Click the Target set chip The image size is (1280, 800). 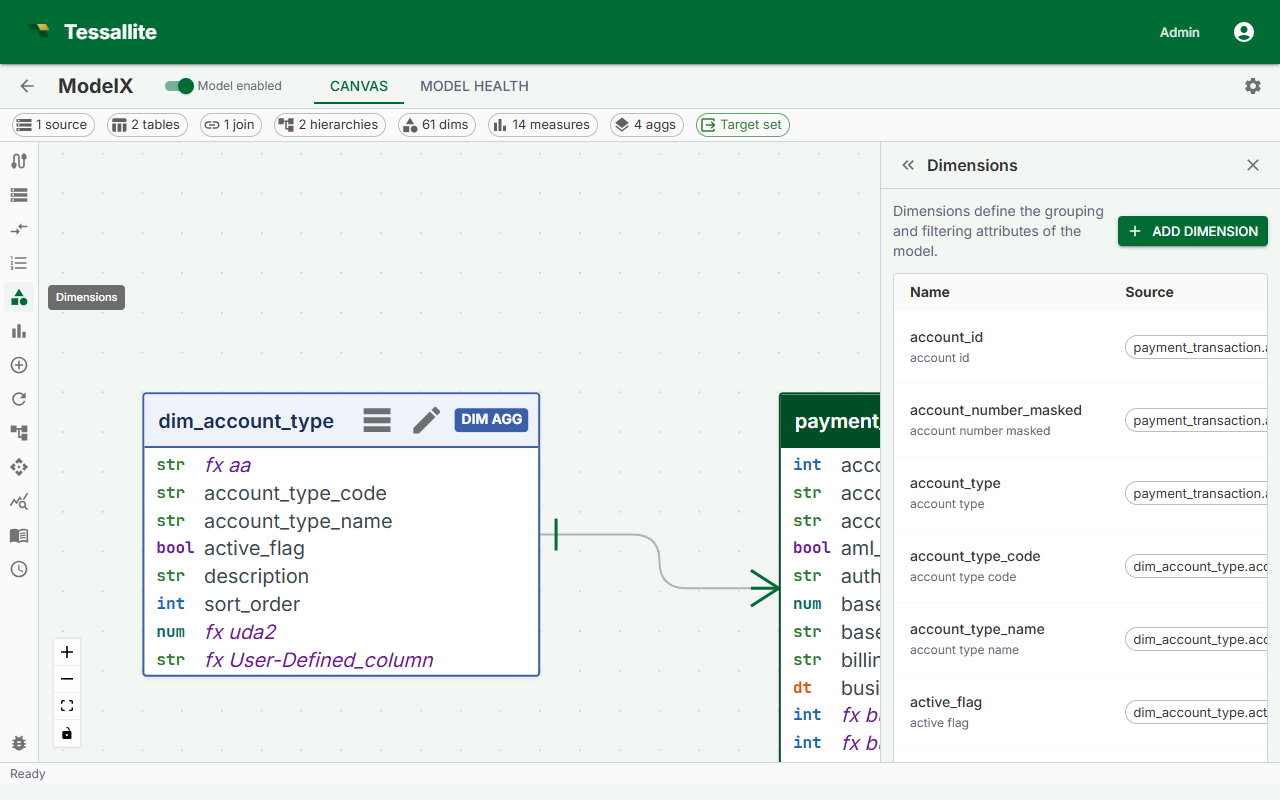coord(743,125)
